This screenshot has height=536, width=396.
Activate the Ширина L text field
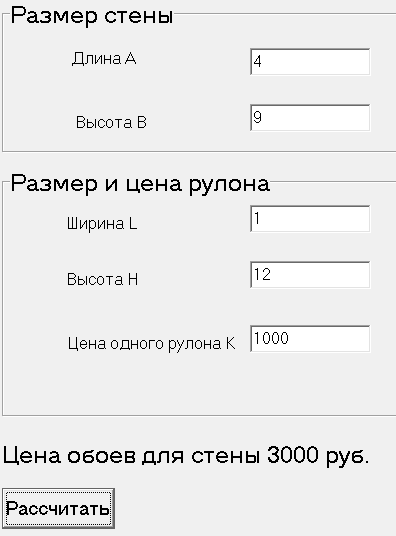(310, 219)
